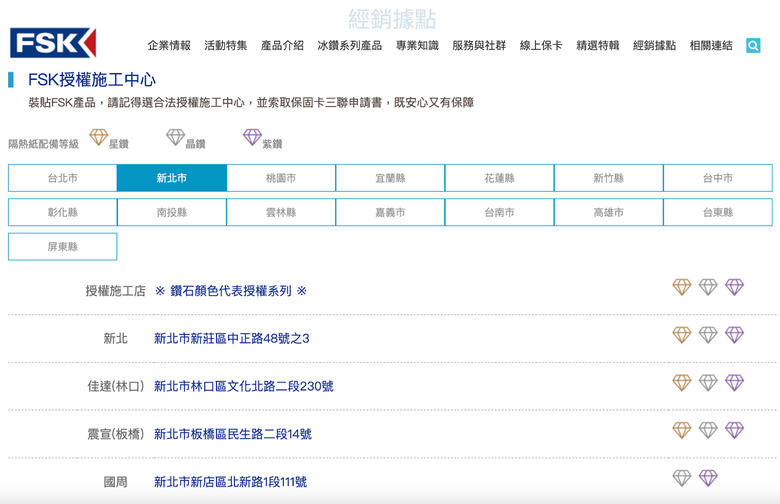Select the 彰化縣 tab
The image size is (780, 504).
pyautogui.click(x=63, y=212)
